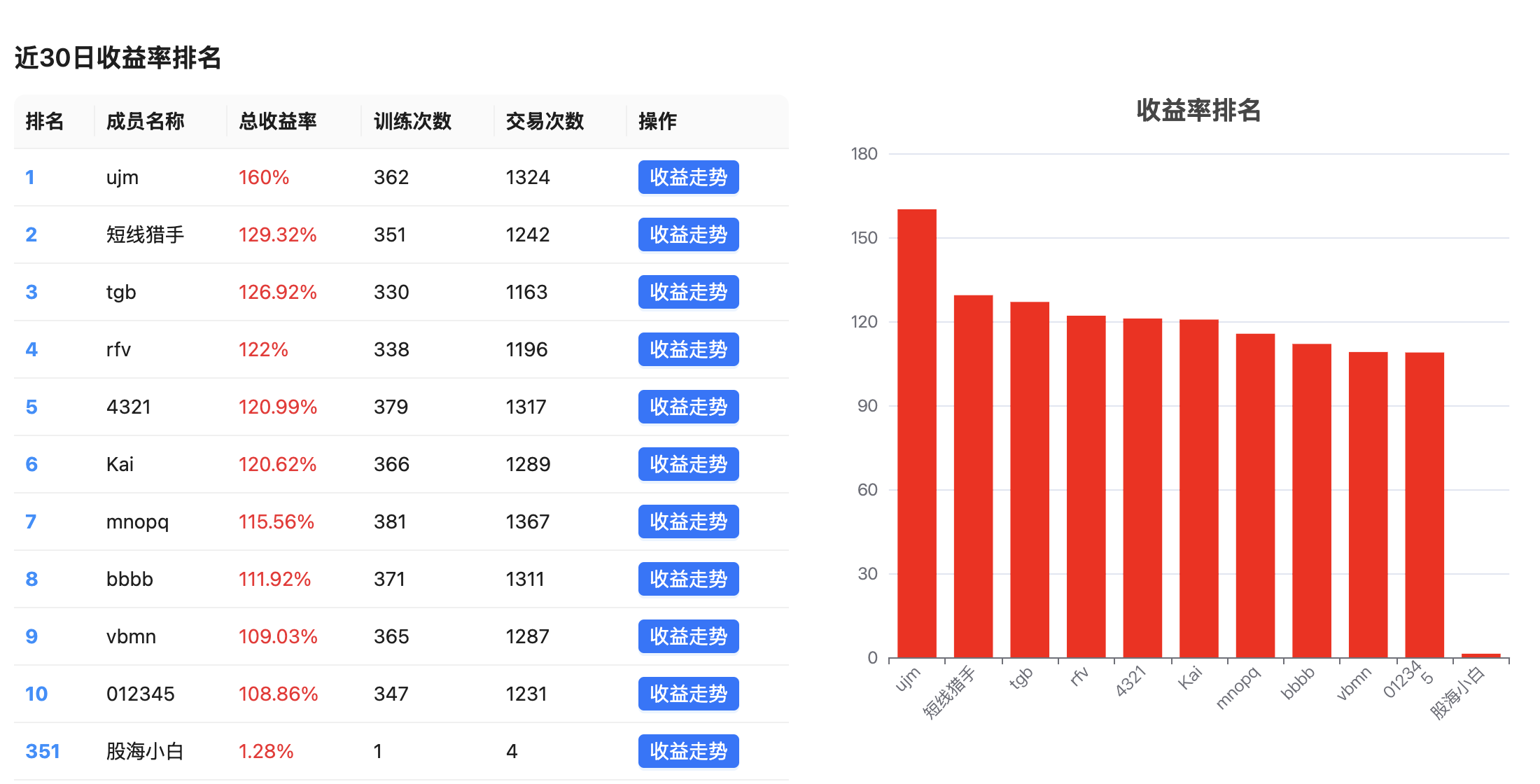Click the mnopq x-axis label
The width and height of the screenshot is (1540, 784).
(x=1238, y=687)
